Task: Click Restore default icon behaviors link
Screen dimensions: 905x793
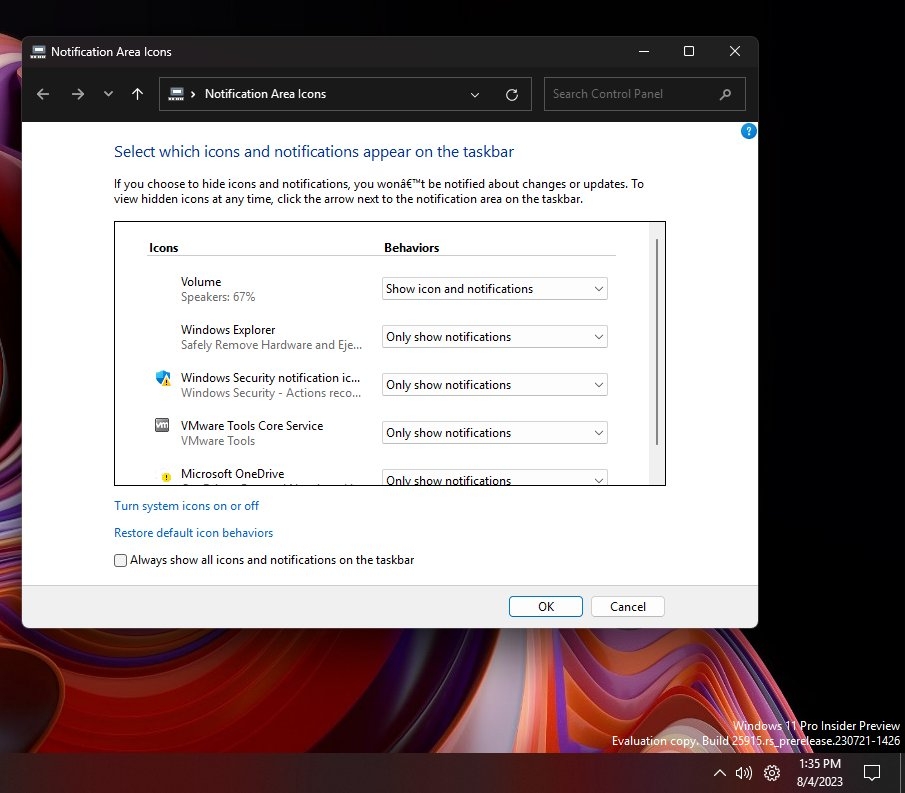Action: point(193,533)
